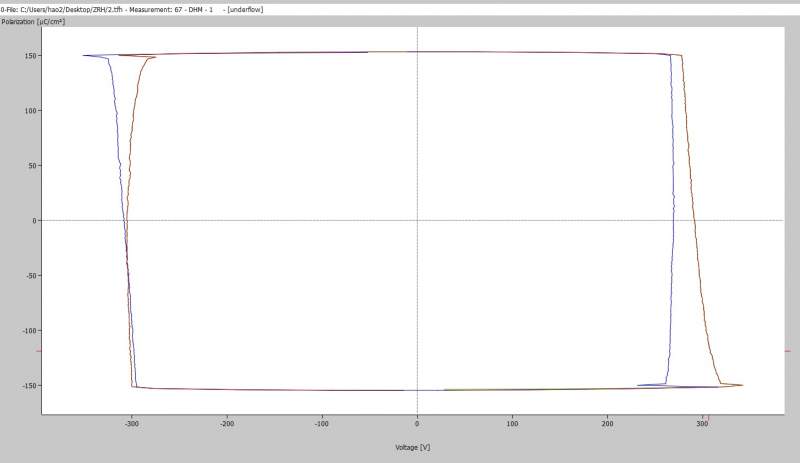The height and width of the screenshot is (463, 800).
Task: Click the 150 tick label on polarization axis
Action: pos(30,56)
